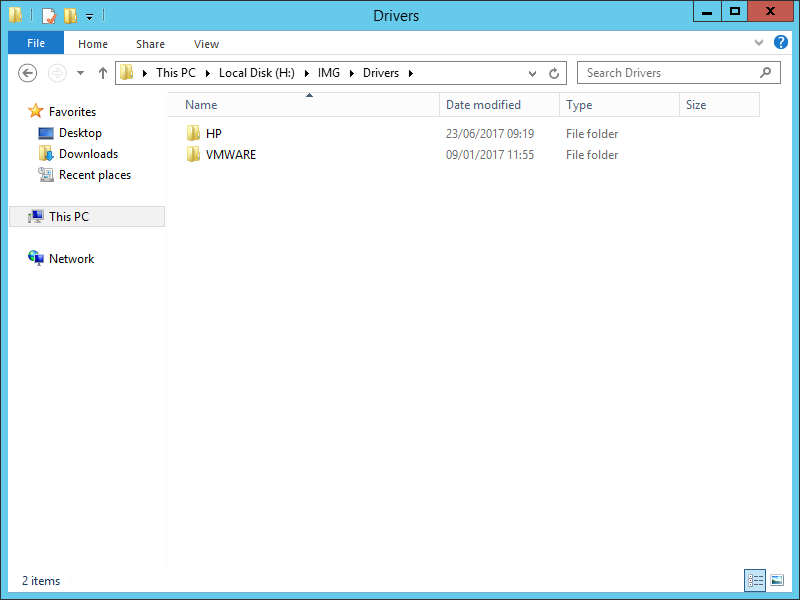This screenshot has width=800, height=600.
Task: Switch to Details view in status bar
Action: pyautogui.click(x=755, y=580)
